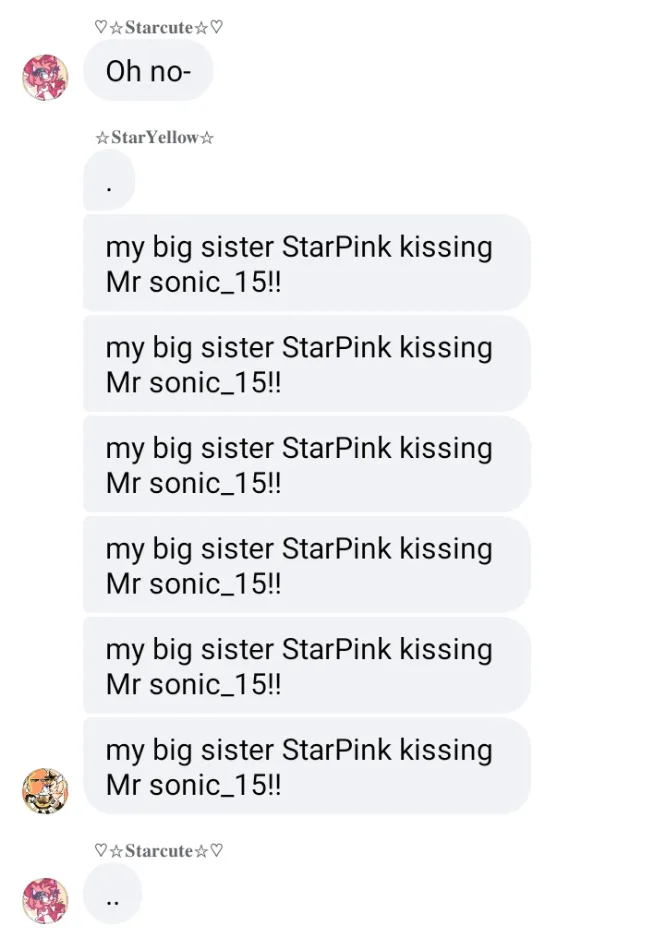Viewport: 665px width, 928px height.
Task: Click Starcute's double-dot ".." message bubble
Action: (112, 894)
